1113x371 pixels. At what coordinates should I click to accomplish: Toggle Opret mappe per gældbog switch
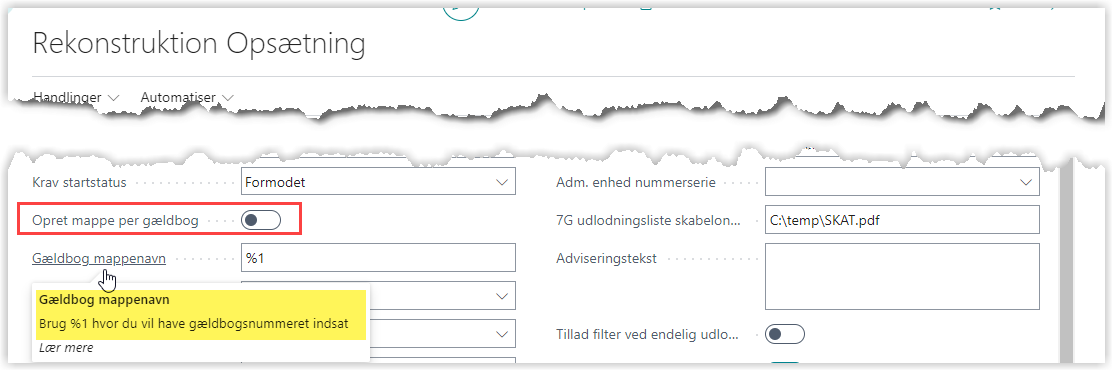[x=261, y=221]
